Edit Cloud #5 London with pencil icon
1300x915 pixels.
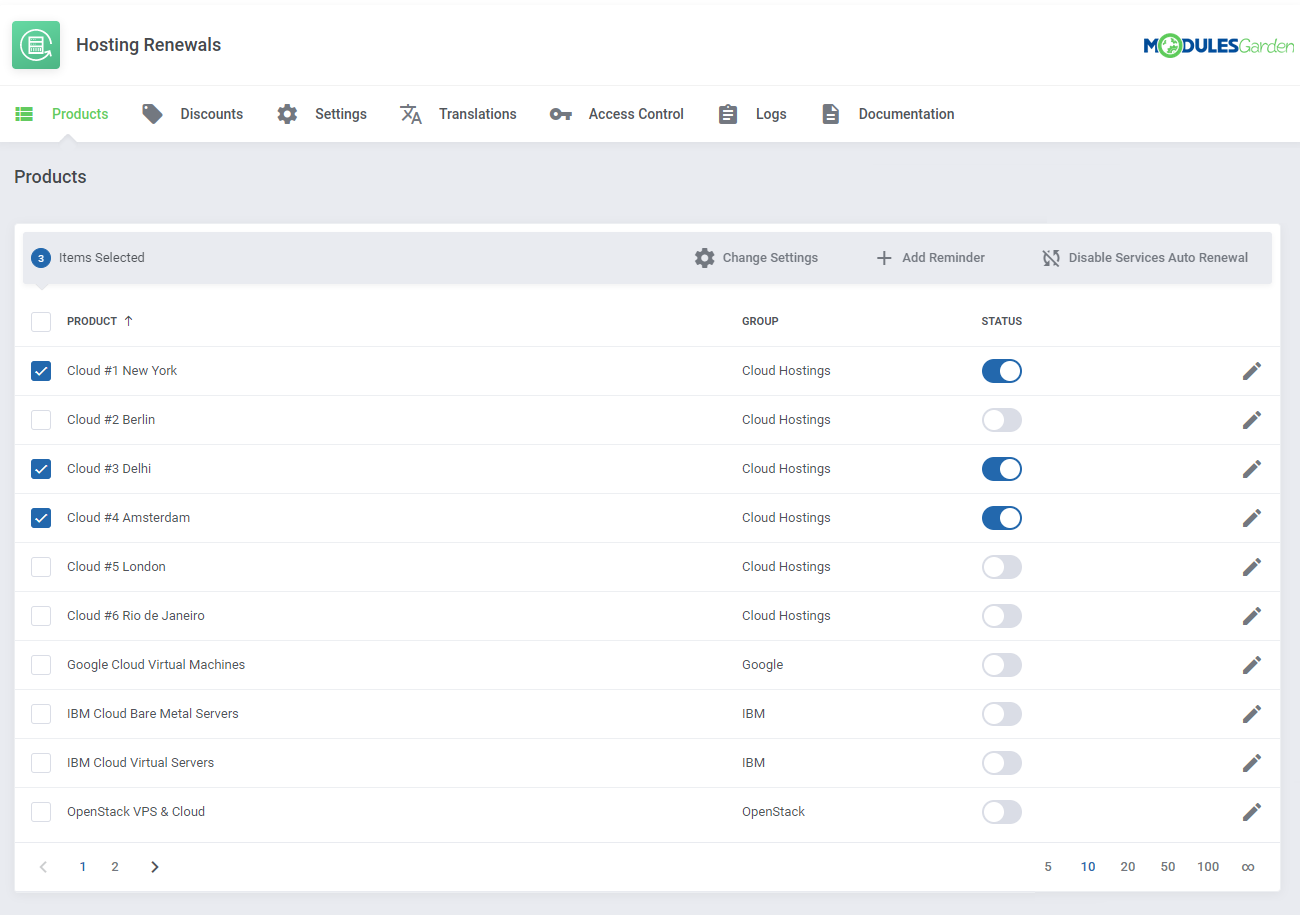click(1252, 567)
